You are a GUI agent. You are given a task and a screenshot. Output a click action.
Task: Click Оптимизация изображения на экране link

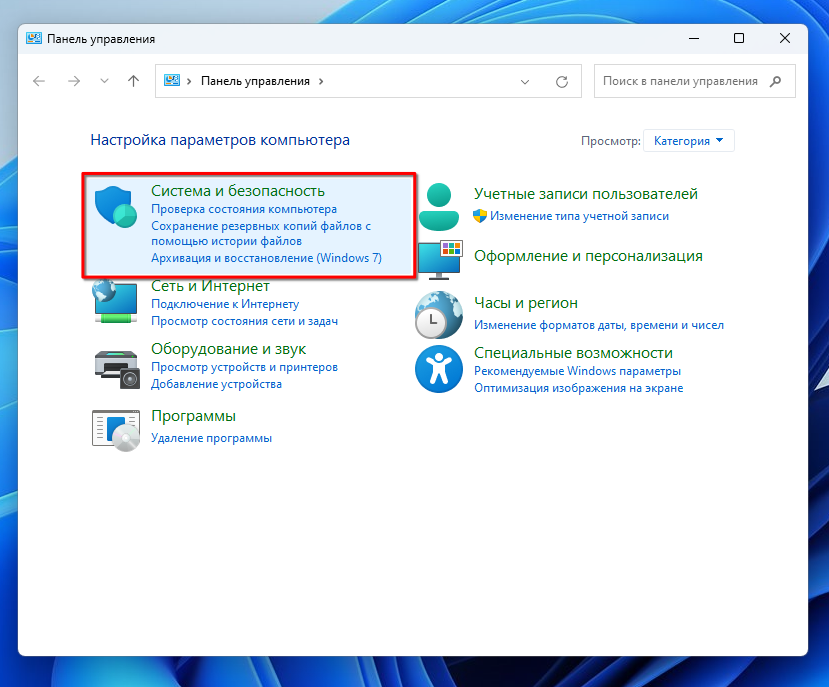coord(578,388)
